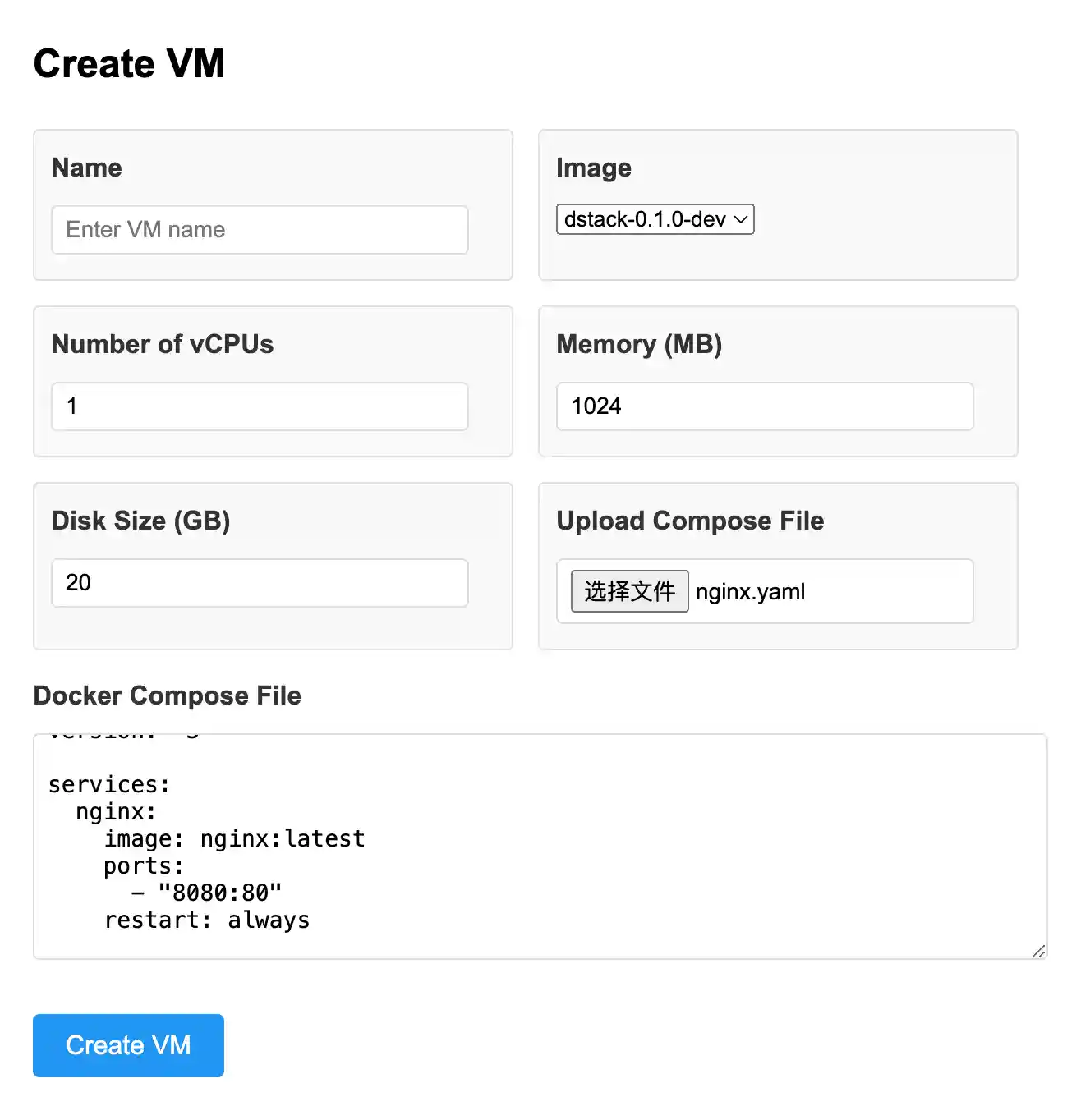Click the Docker Compose File heading
This screenshot has height=1120, width=1081.
tap(167, 695)
